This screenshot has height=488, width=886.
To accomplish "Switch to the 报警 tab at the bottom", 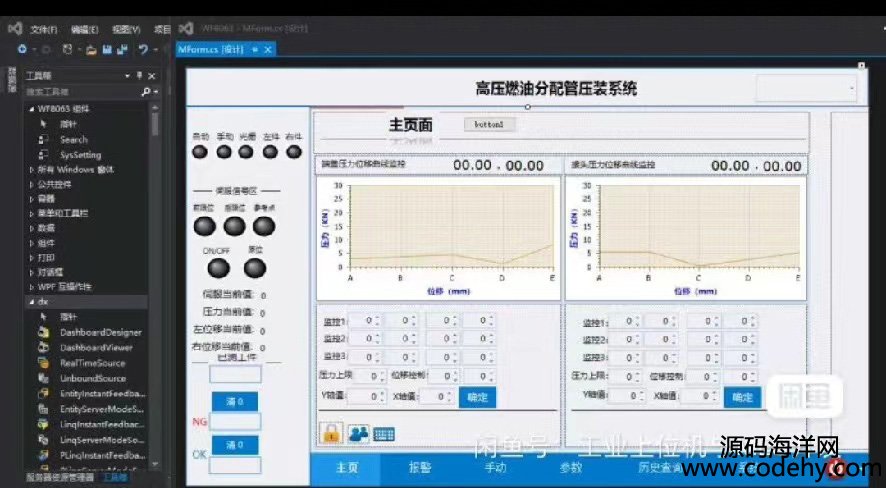I will [x=421, y=468].
